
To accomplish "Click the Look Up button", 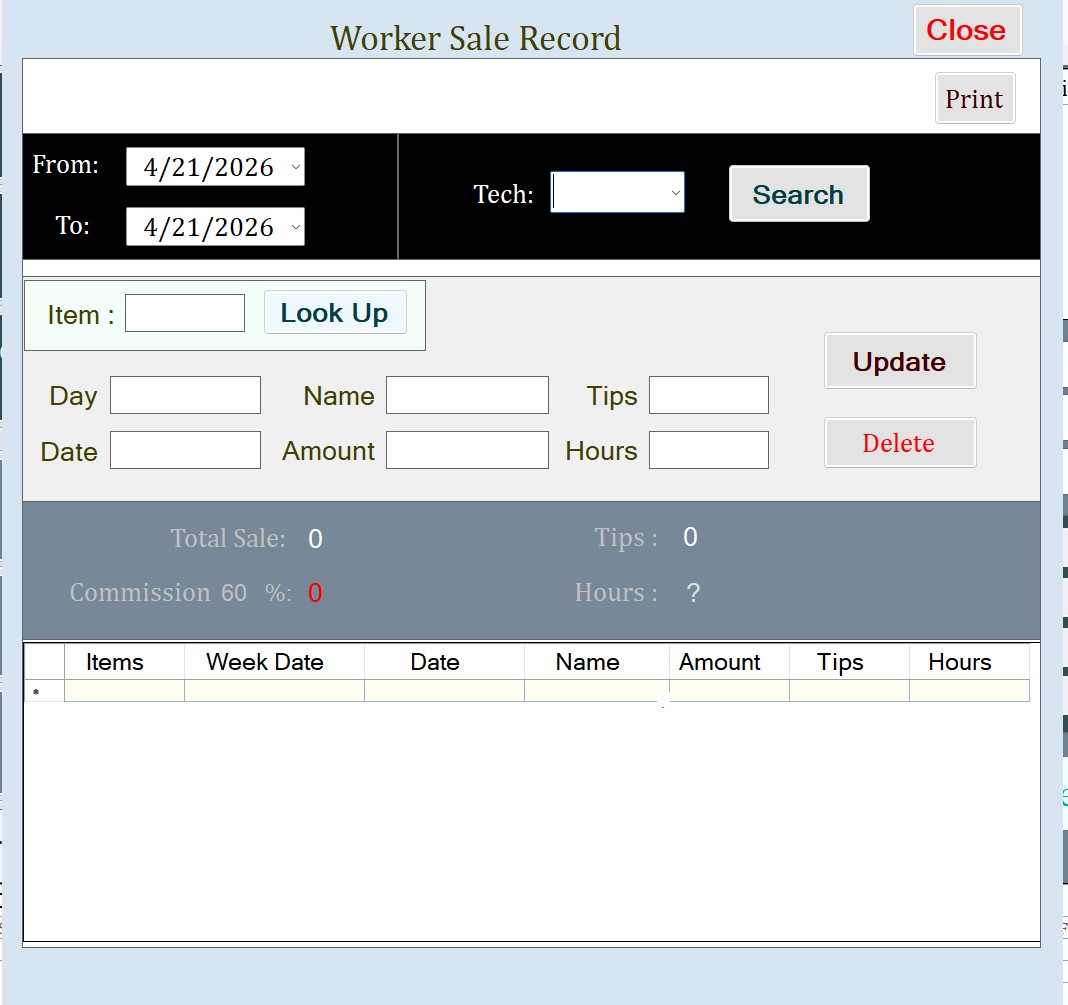I will [x=335, y=312].
